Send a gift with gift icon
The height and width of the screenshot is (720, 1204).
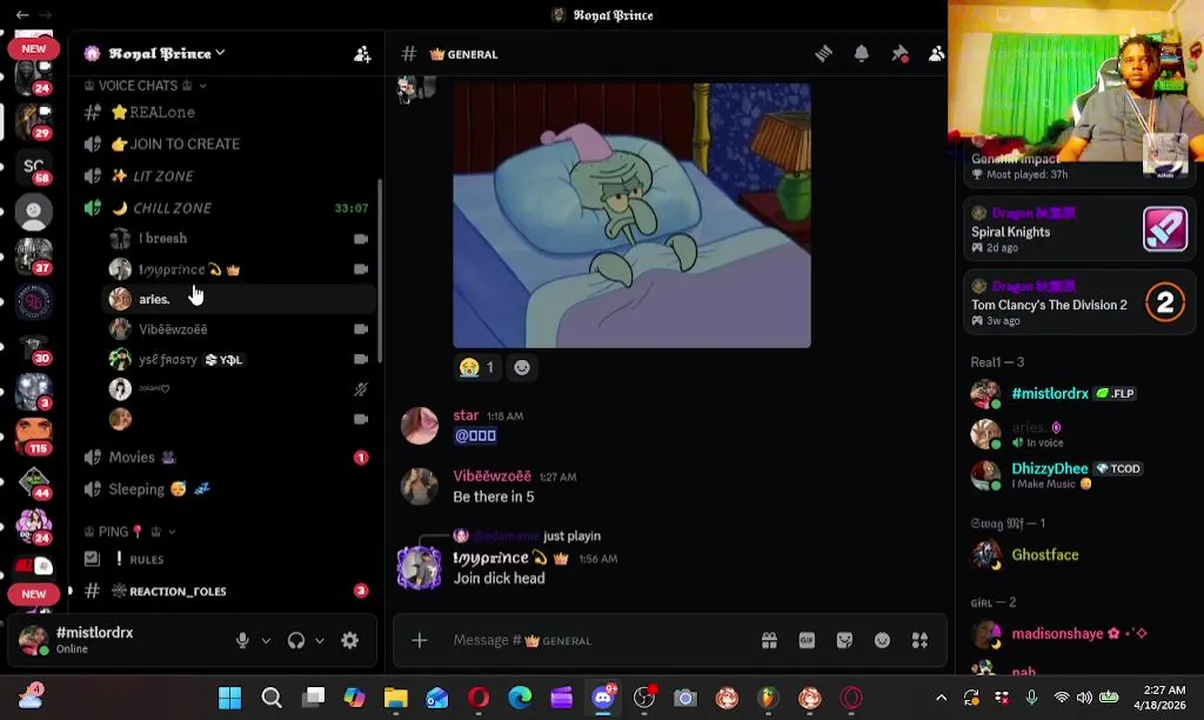769,640
